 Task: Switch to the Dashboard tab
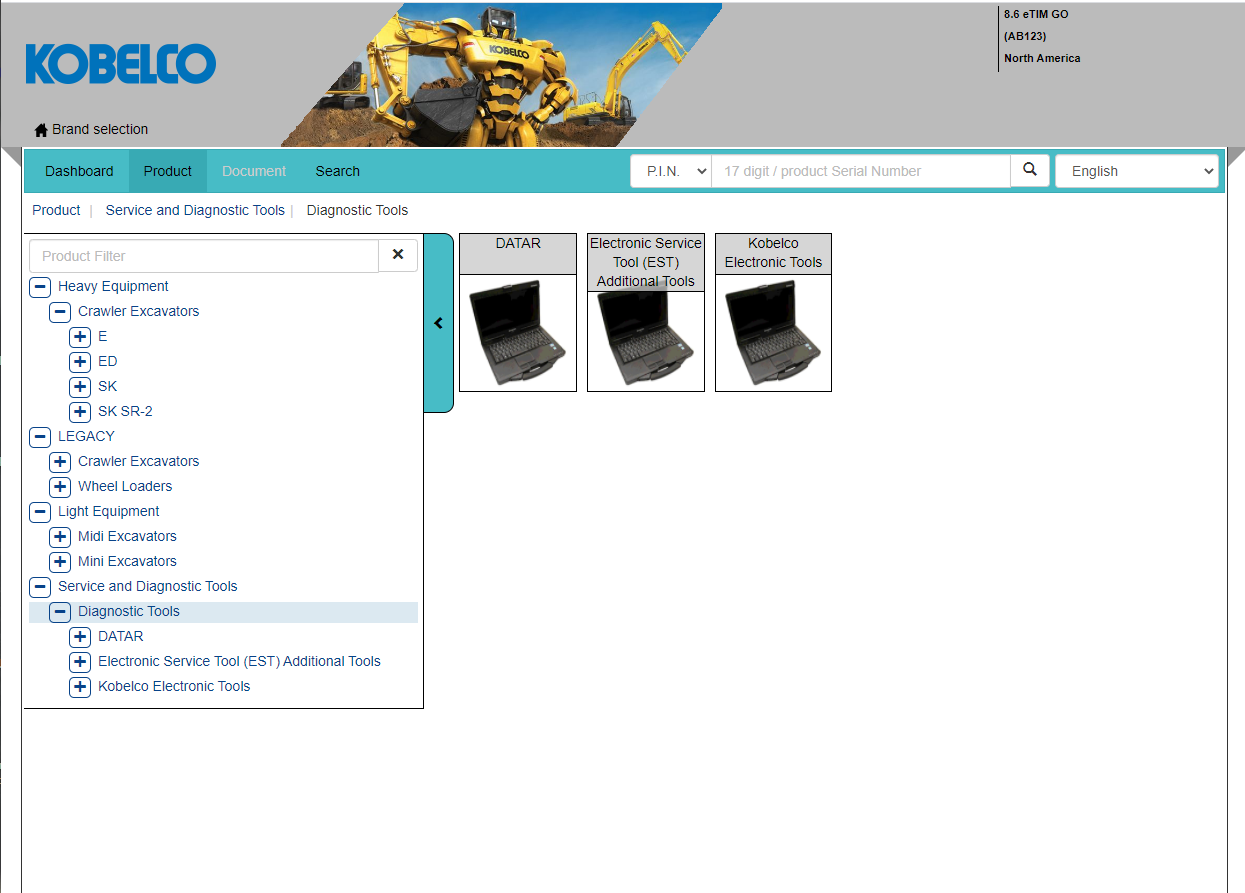pos(79,171)
